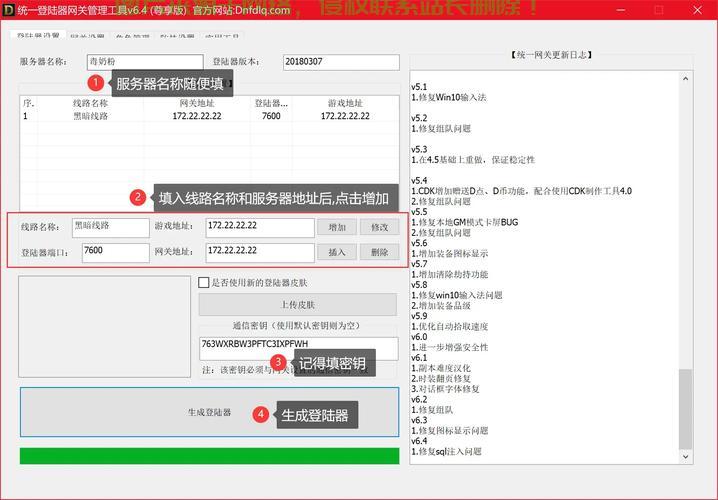
Task: Click log line 1.优化自动拾取速度
Action: (450, 326)
